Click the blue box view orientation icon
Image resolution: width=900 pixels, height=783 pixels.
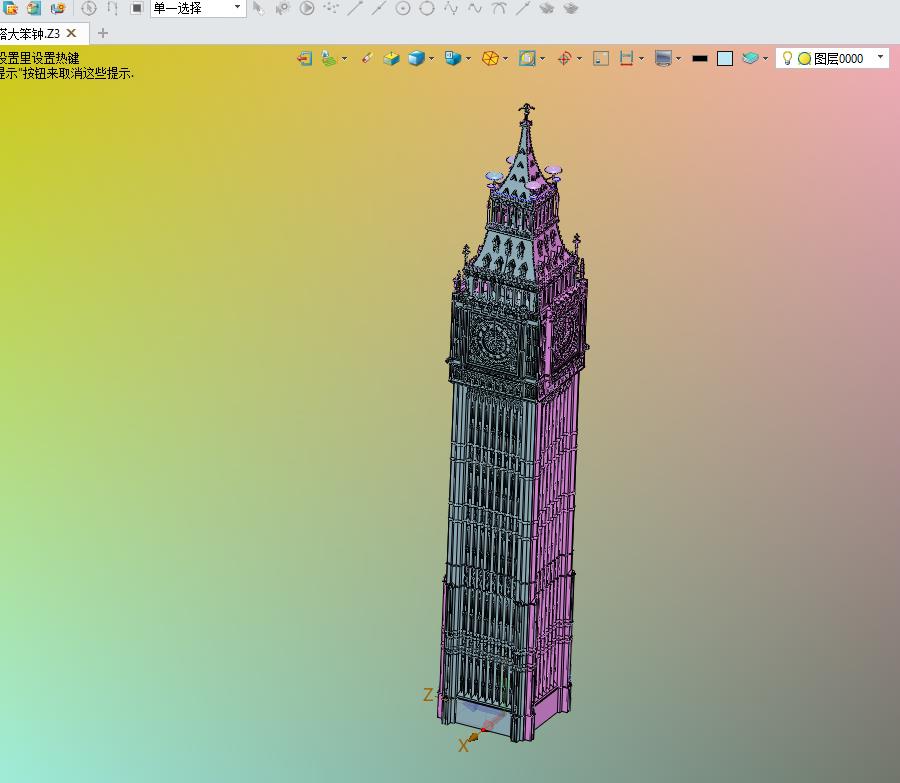453,58
